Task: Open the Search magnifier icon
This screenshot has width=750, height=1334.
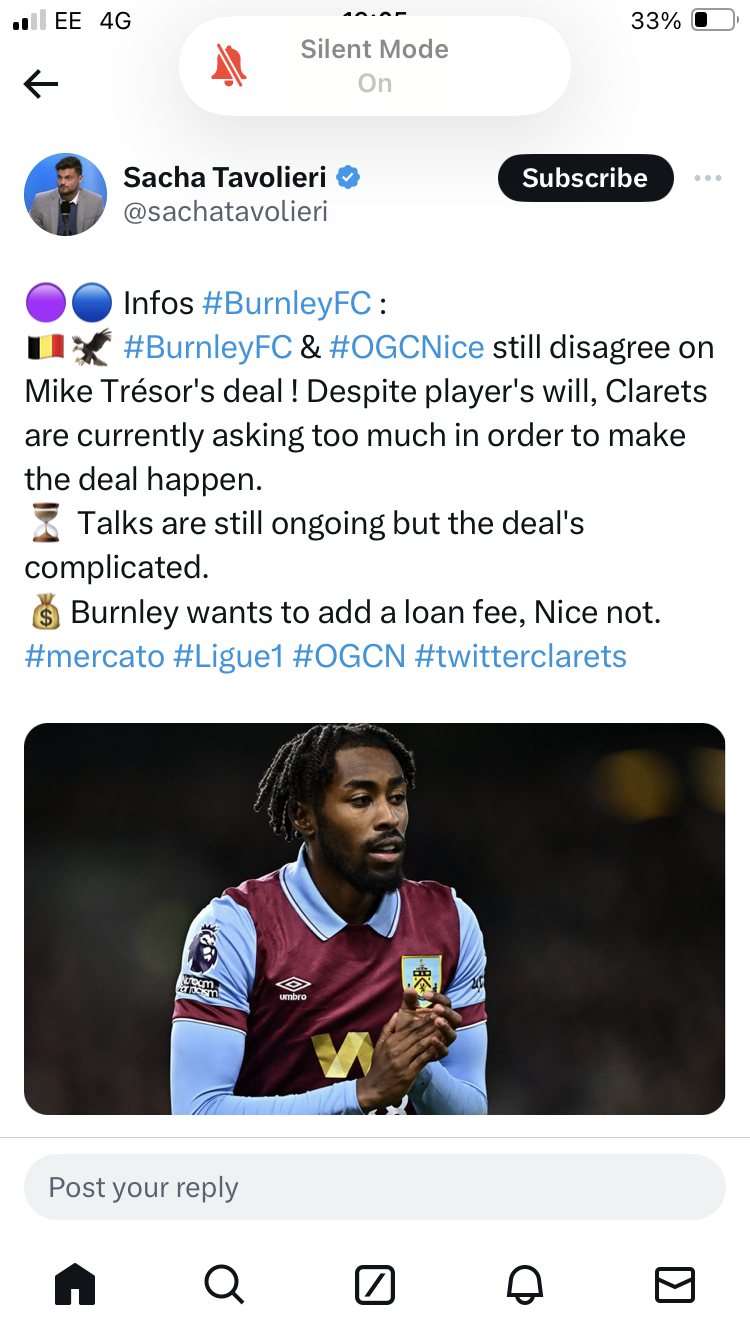Action: click(224, 1284)
